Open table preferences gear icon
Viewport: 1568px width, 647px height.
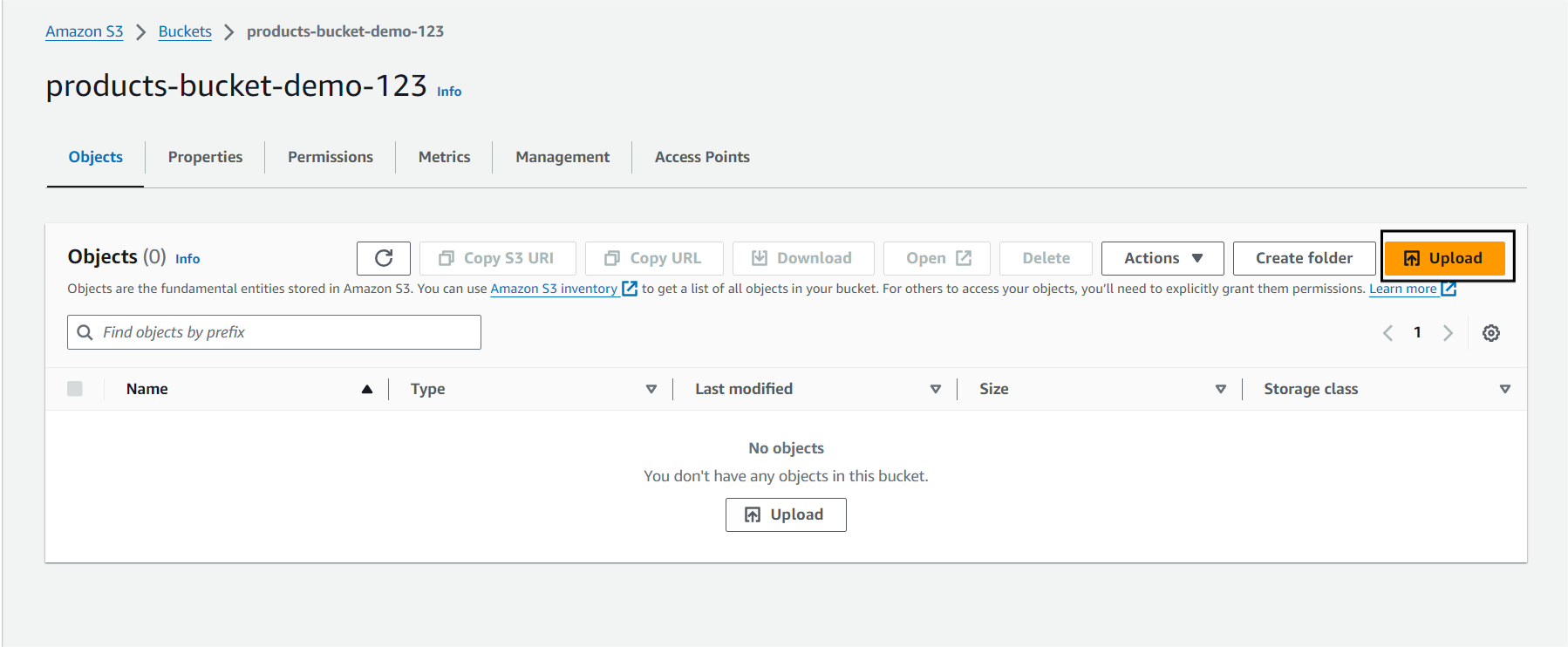pos(1491,333)
